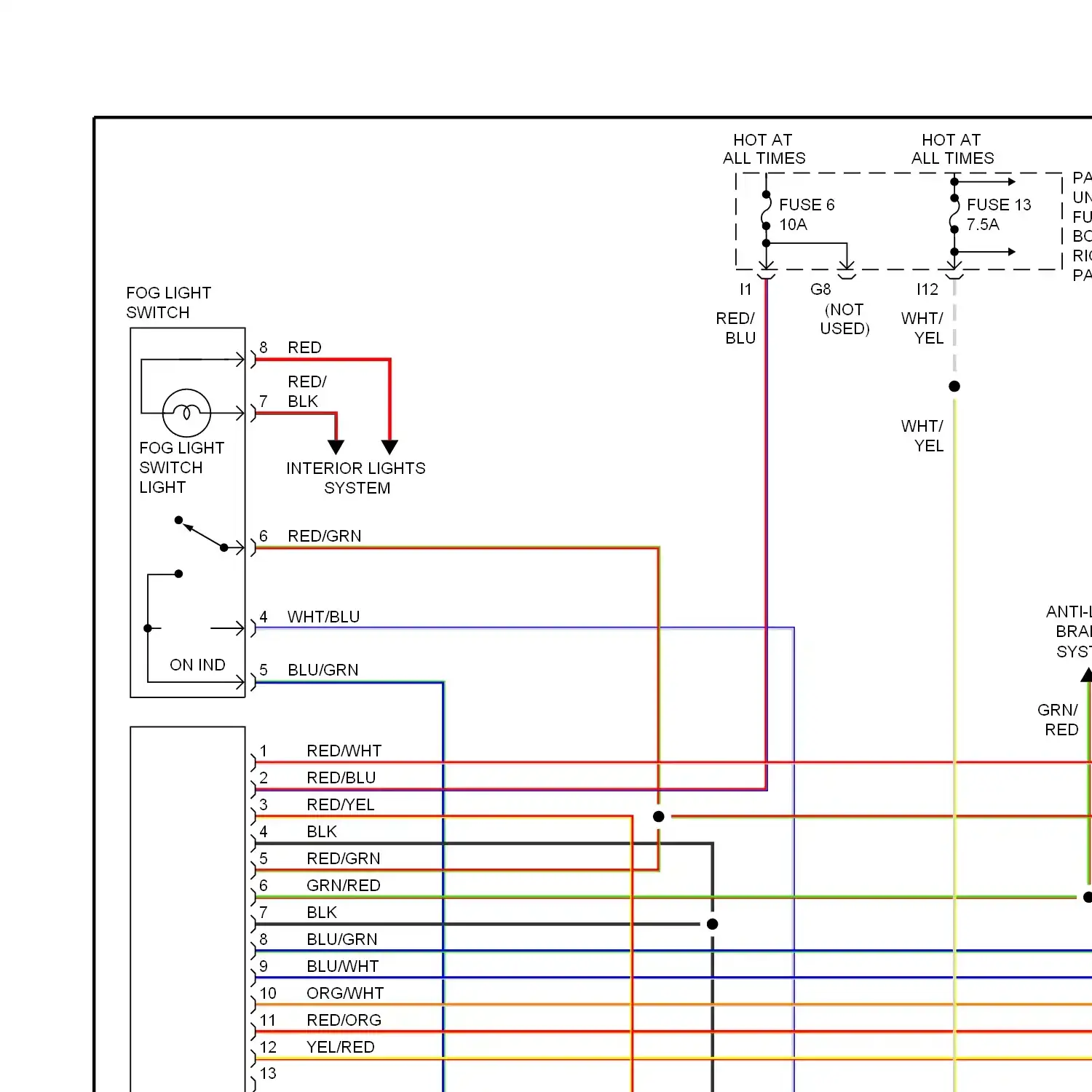Select fog switch pin 8 RED label
The image size is (1092, 1092).
304,347
